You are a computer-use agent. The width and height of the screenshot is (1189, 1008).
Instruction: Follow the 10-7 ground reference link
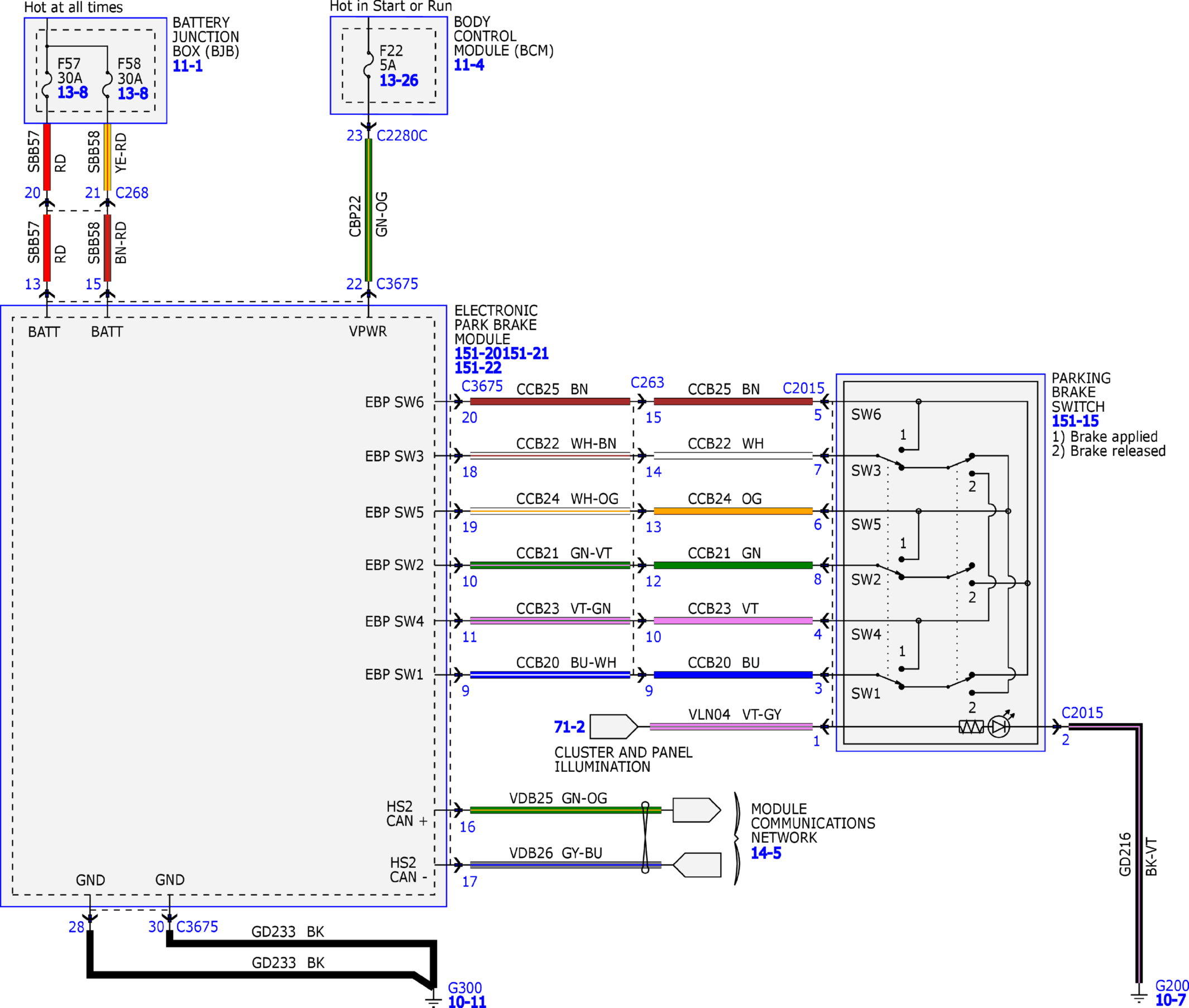tap(1170, 1000)
